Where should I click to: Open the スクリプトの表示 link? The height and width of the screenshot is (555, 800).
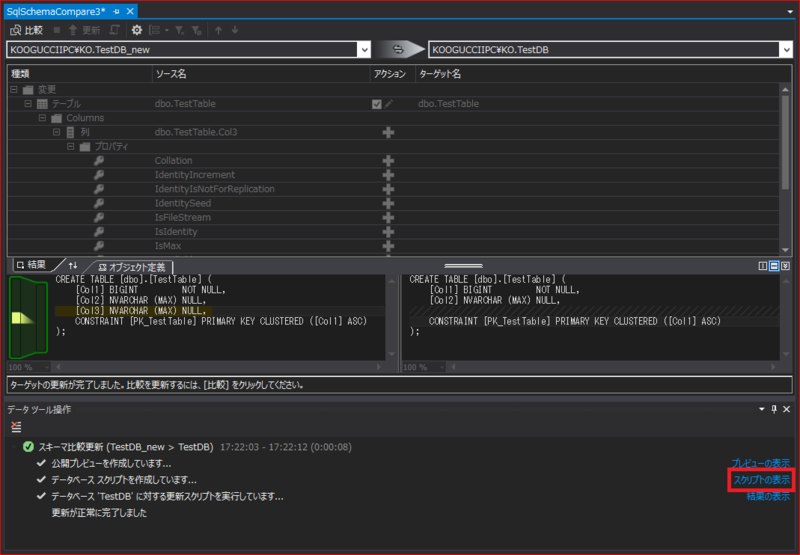pyautogui.click(x=761, y=480)
